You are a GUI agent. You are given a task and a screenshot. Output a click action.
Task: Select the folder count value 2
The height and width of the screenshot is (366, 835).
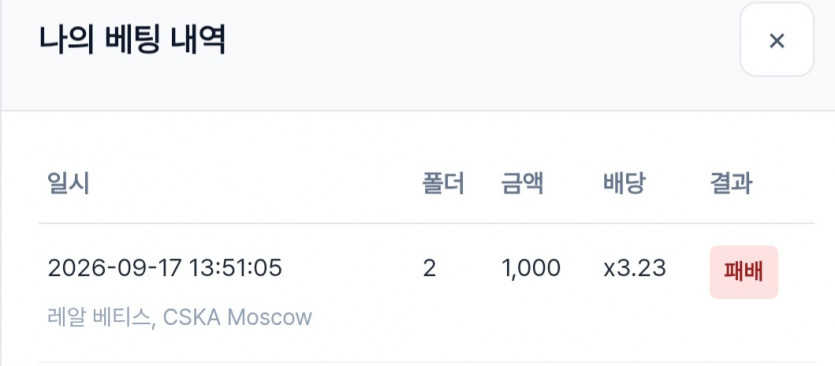coord(429,269)
